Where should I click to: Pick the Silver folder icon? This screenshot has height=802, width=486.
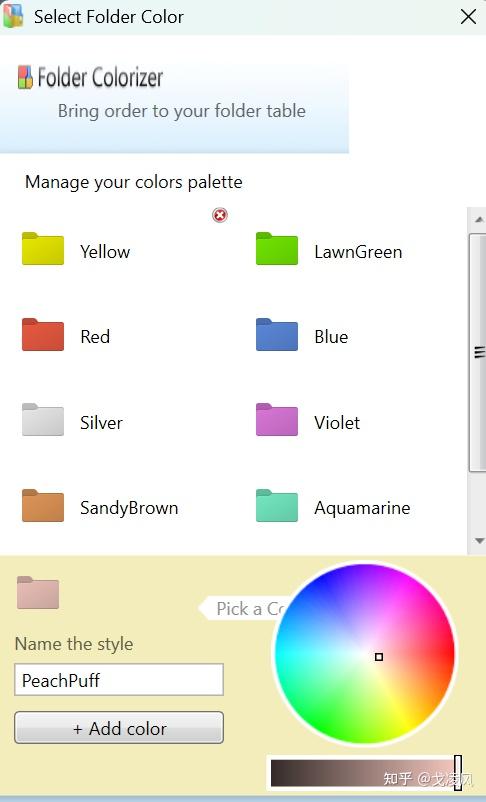click(43, 420)
